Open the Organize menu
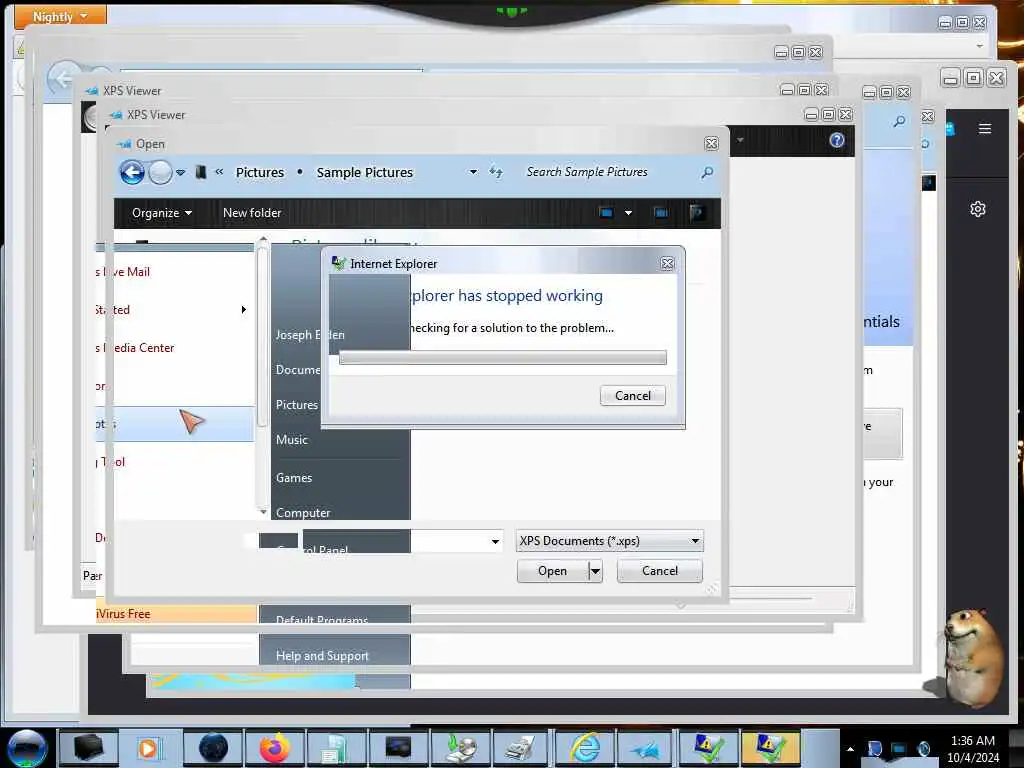 pyautogui.click(x=161, y=213)
